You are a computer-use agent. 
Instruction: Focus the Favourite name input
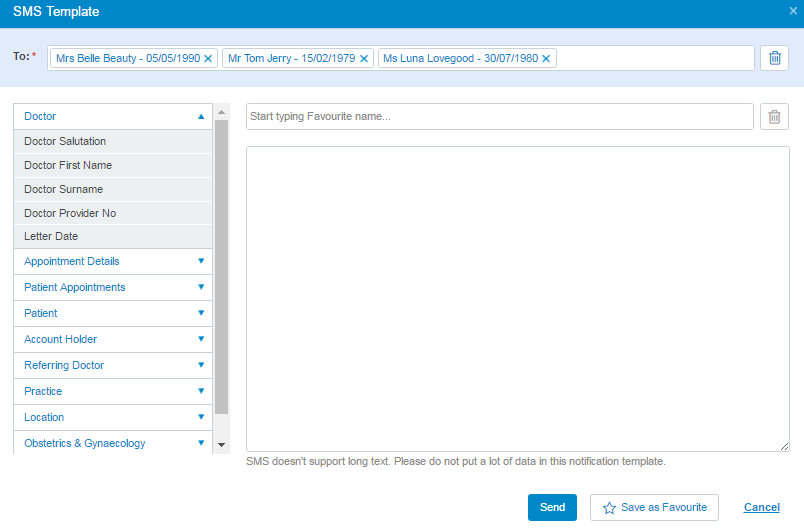500,117
